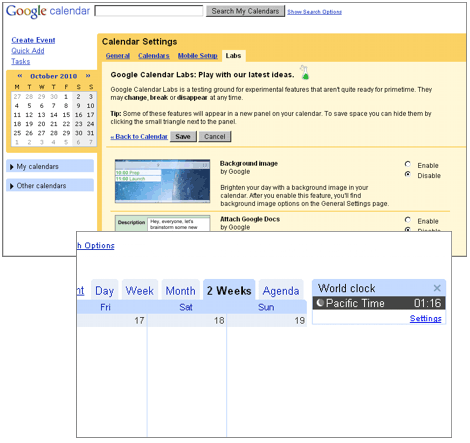Open the Background image preview thumbnail
Screen dimensions: 470x443
pyautogui.click(x=162, y=181)
